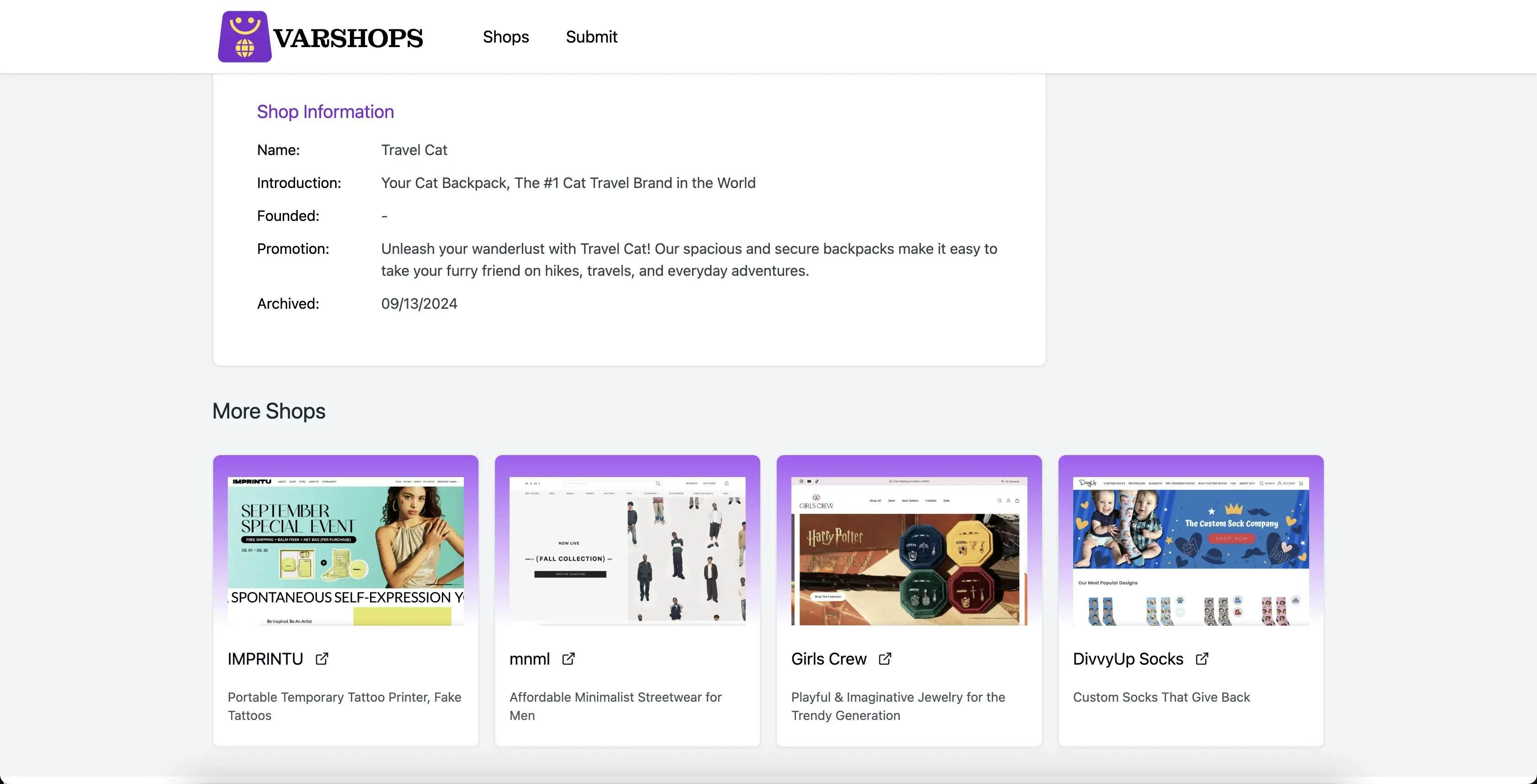Viewport: 1537px width, 784px height.
Task: View the DivvyUp Custom Sock Company thumbnail
Action: (x=1190, y=551)
